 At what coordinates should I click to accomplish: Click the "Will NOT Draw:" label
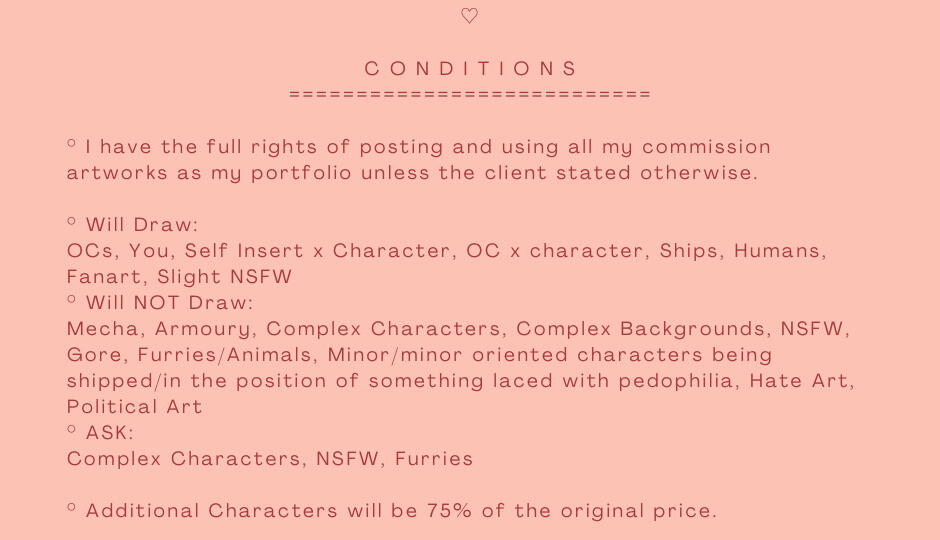[x=169, y=303]
